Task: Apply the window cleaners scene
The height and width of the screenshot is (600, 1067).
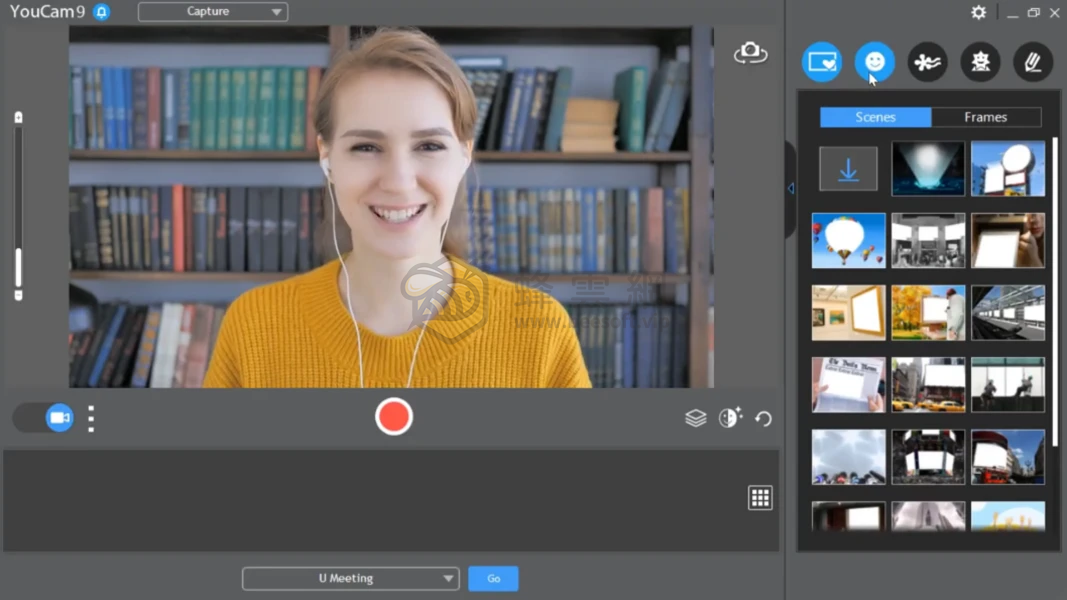Action: pyautogui.click(x=1008, y=385)
